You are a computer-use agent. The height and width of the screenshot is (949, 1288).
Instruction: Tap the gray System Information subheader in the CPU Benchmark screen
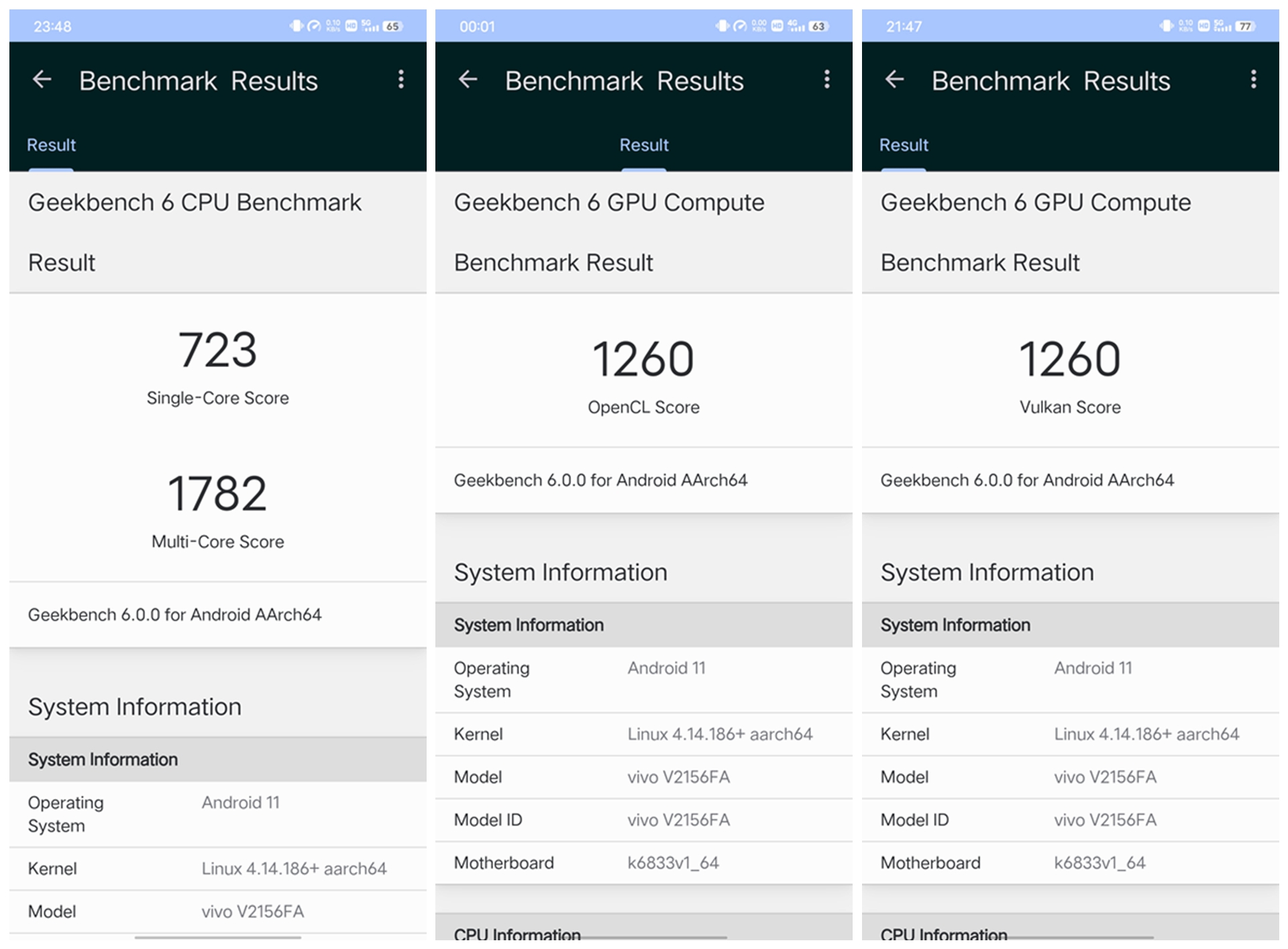pos(218,760)
